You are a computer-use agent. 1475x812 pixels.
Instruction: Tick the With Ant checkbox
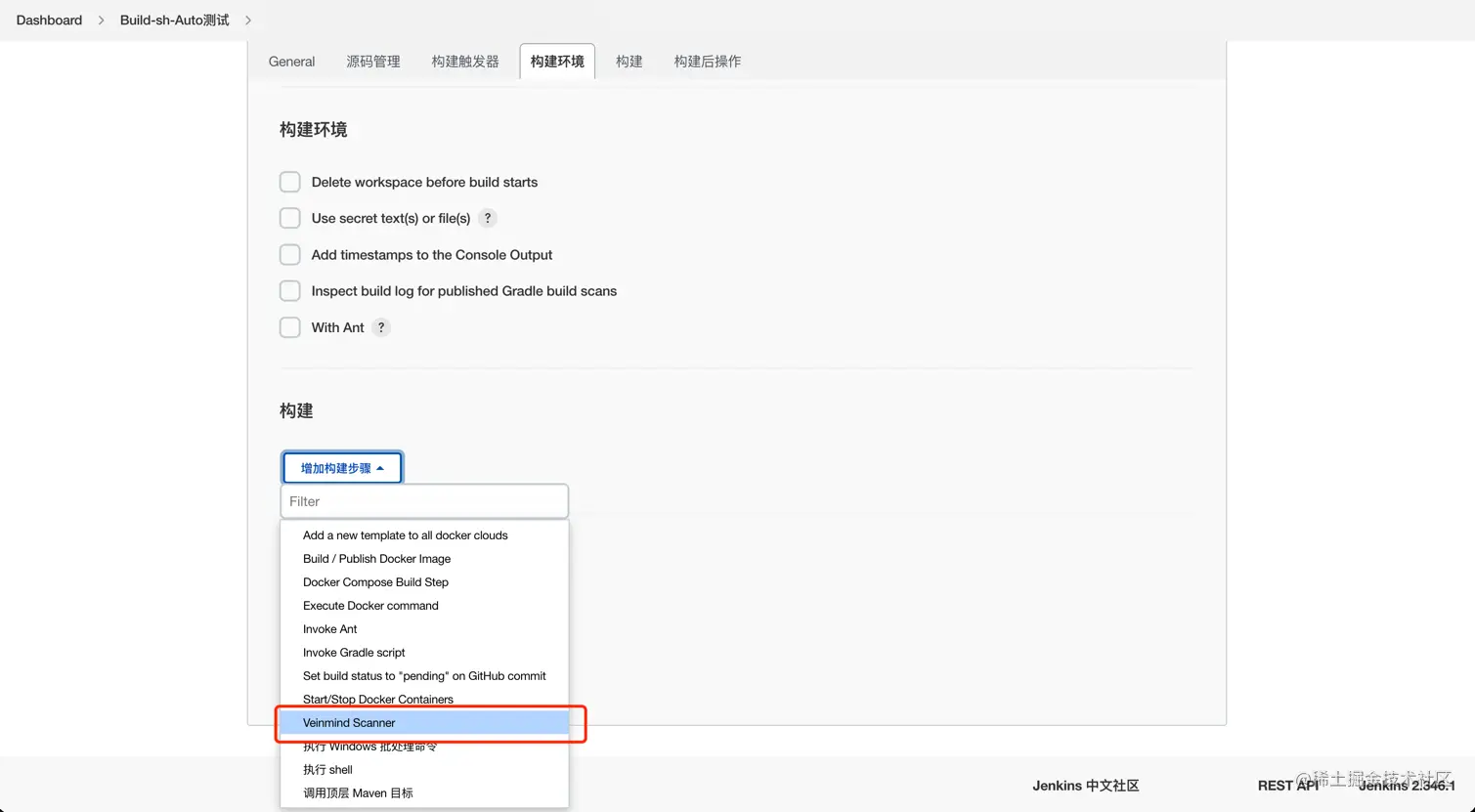tap(290, 327)
